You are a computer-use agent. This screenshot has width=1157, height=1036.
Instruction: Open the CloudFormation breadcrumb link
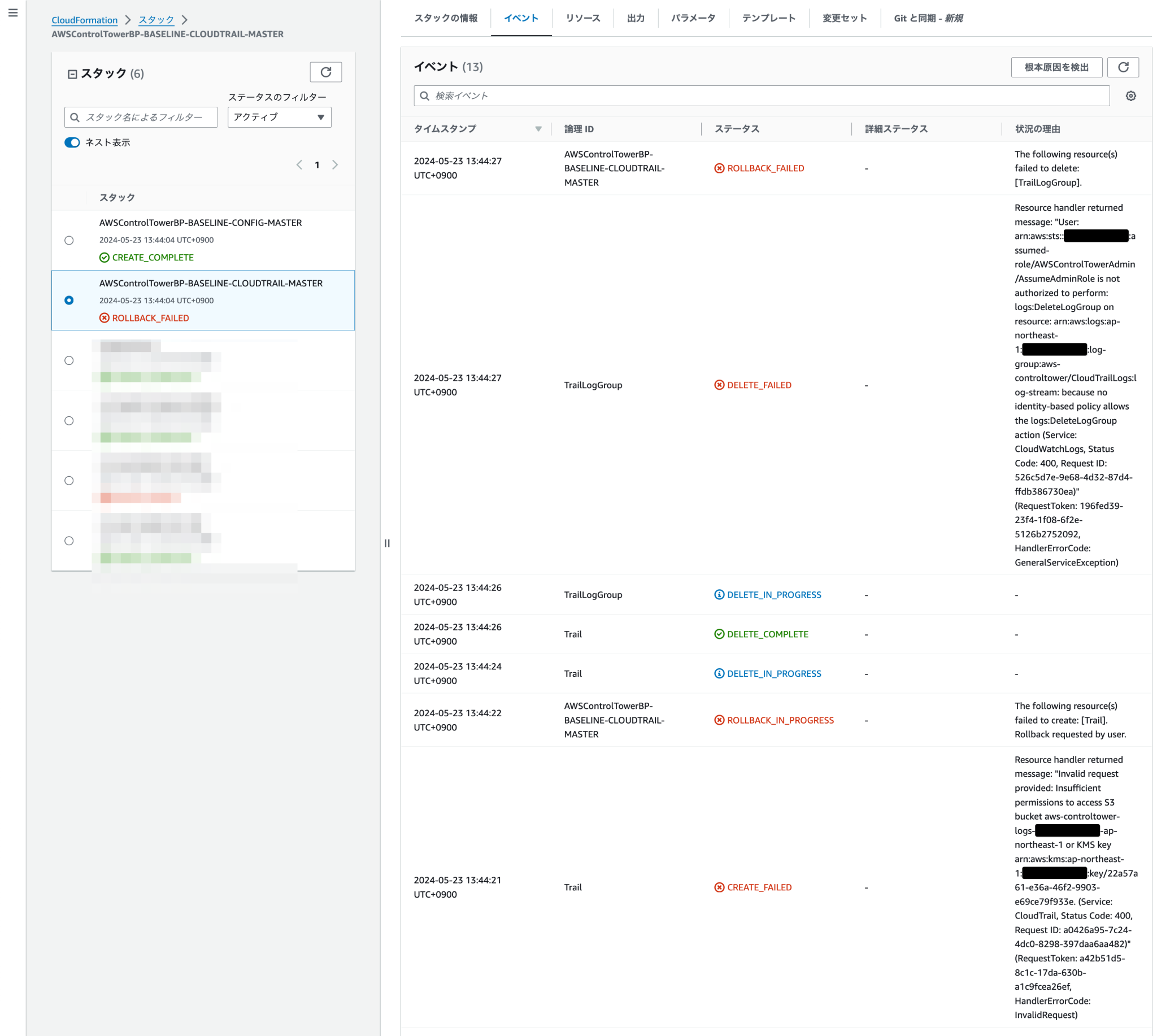(x=84, y=19)
